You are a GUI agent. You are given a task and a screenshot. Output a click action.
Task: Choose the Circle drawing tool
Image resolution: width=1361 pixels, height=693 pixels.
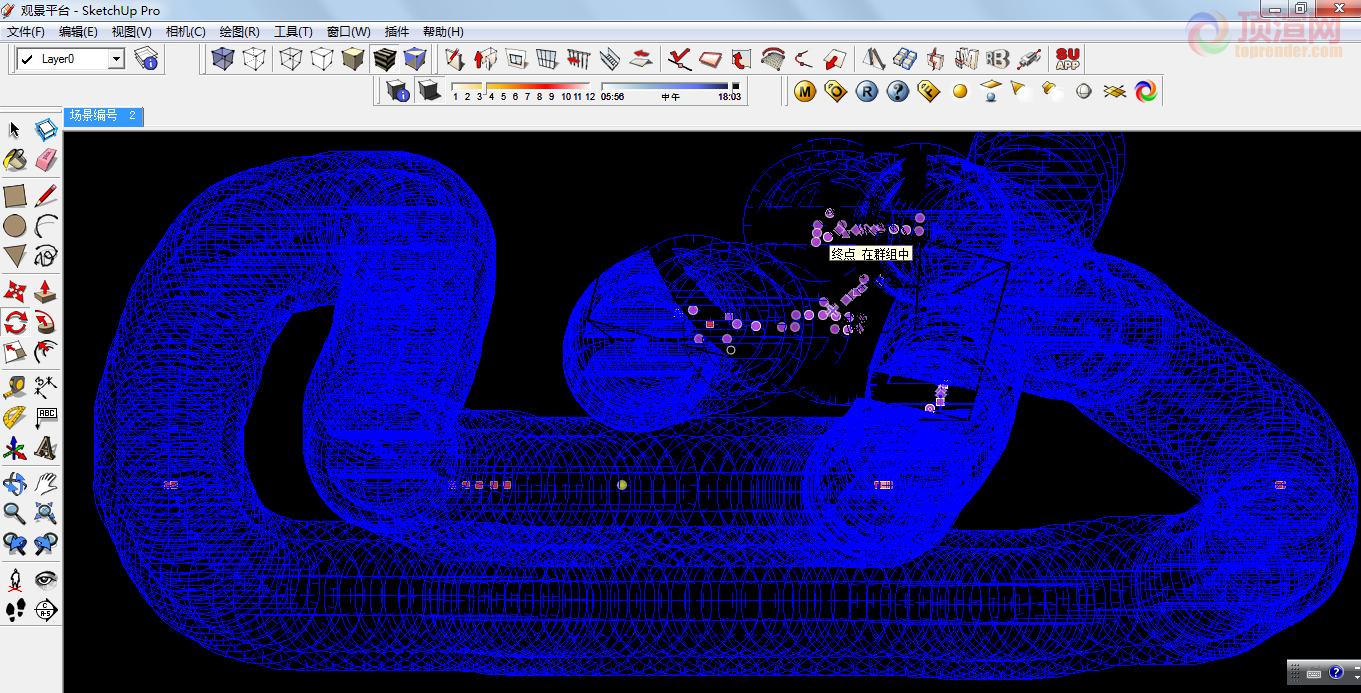[x=15, y=226]
